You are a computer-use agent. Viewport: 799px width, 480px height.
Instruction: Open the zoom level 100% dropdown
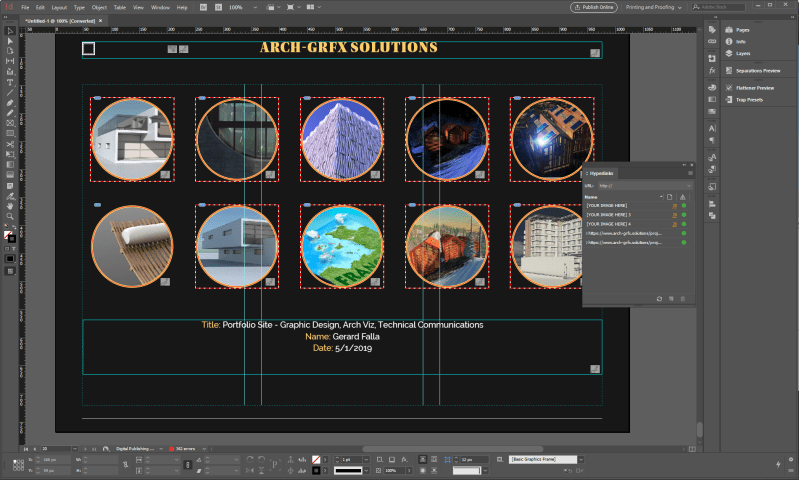pyautogui.click(x=255, y=8)
